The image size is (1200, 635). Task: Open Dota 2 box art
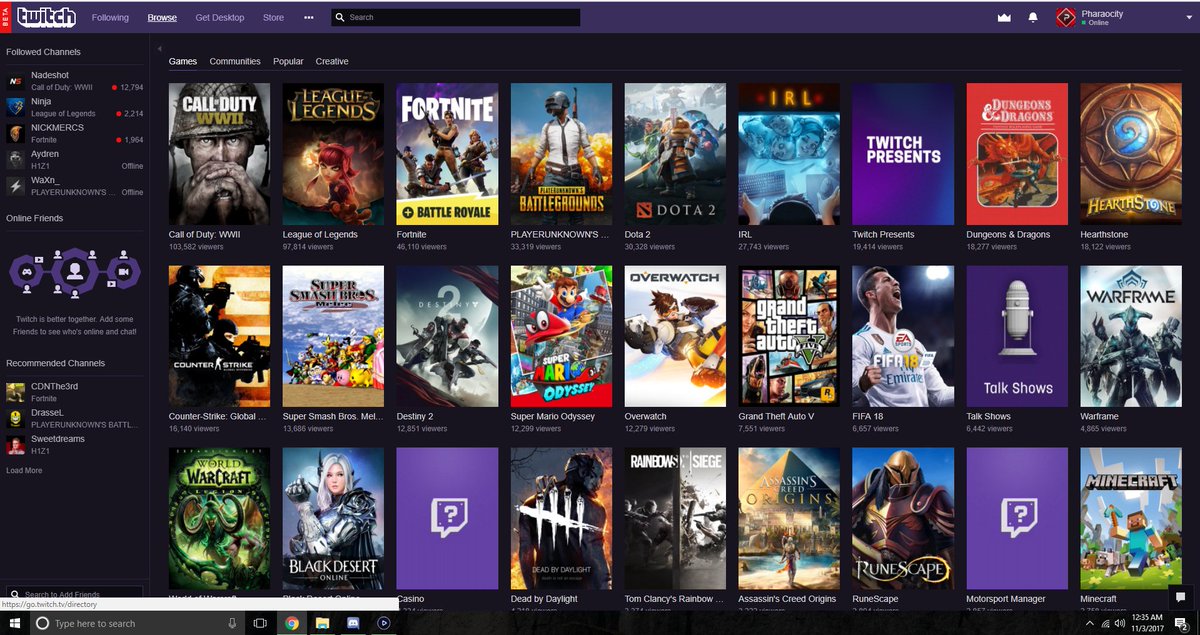pos(675,153)
